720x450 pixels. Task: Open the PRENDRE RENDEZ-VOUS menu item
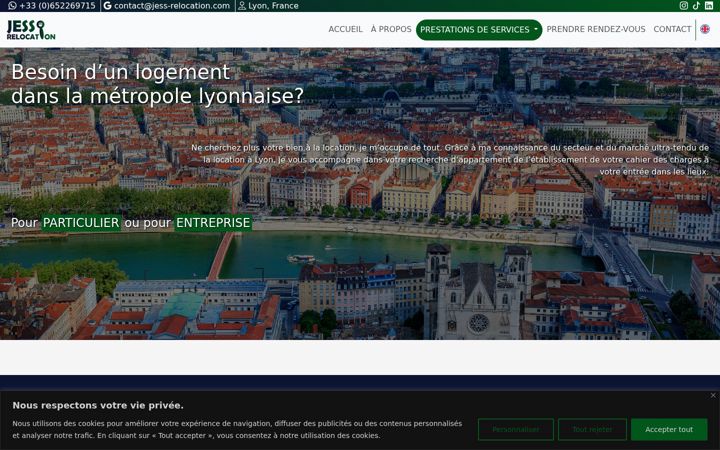pyautogui.click(x=596, y=29)
